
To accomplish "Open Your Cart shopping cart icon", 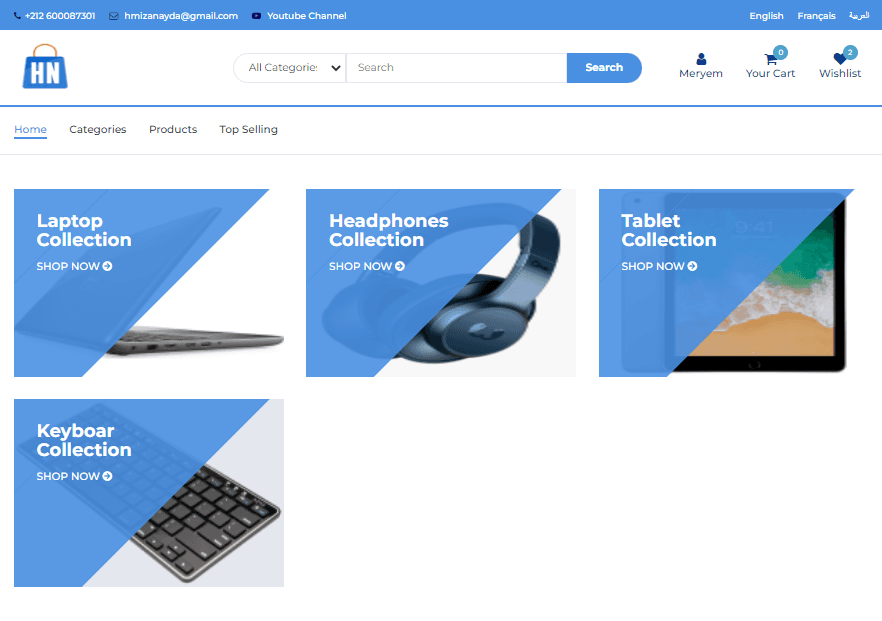I will click(771, 58).
